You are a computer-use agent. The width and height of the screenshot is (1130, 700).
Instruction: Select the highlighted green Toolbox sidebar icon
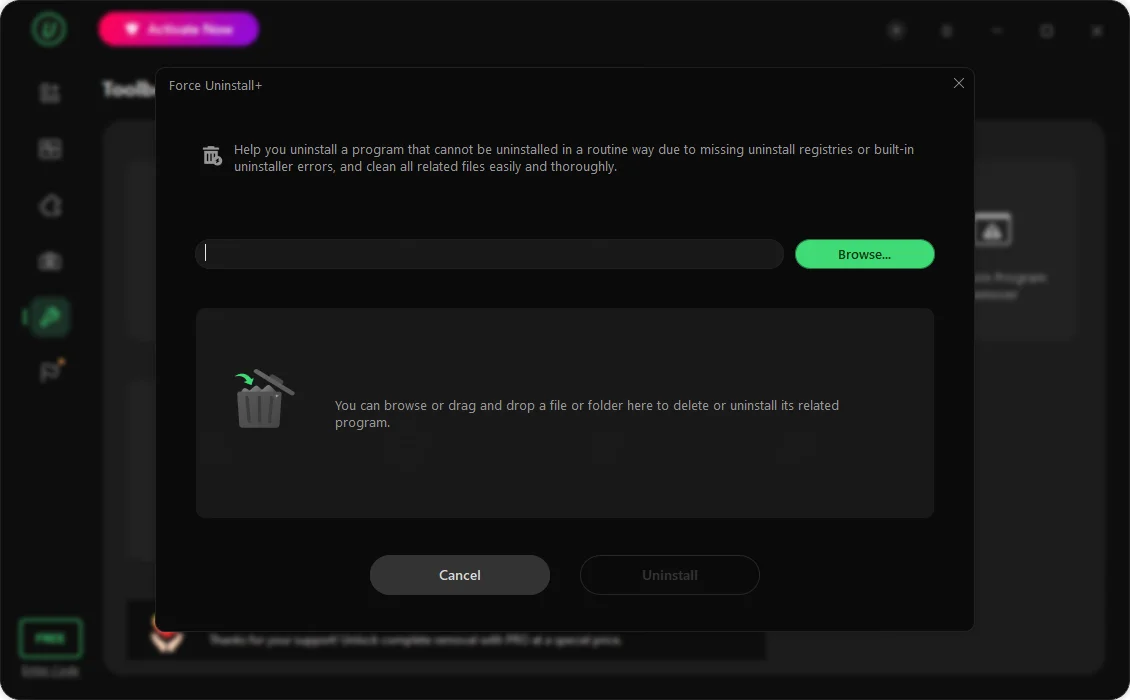(50, 317)
